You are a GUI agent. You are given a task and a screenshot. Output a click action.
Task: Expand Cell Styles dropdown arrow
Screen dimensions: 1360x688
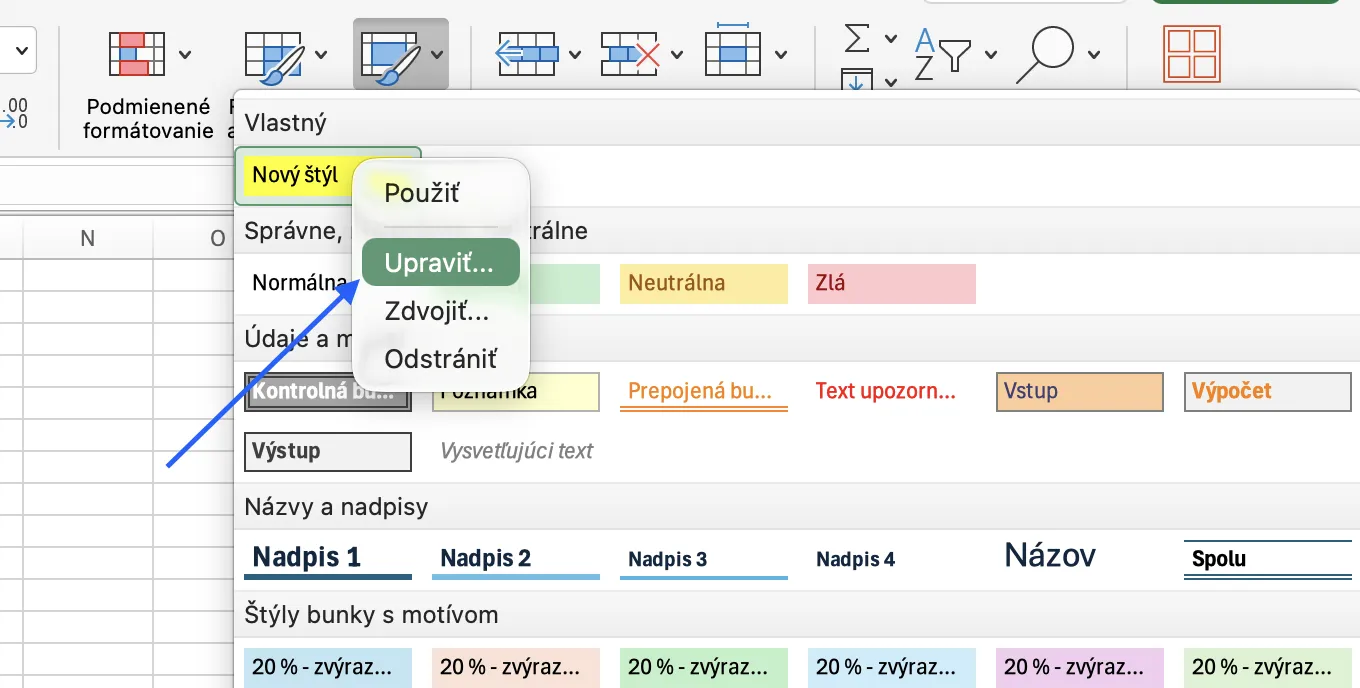437,55
